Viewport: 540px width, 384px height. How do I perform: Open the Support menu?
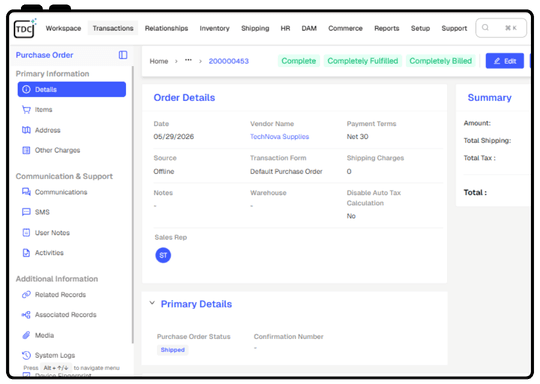click(x=454, y=28)
